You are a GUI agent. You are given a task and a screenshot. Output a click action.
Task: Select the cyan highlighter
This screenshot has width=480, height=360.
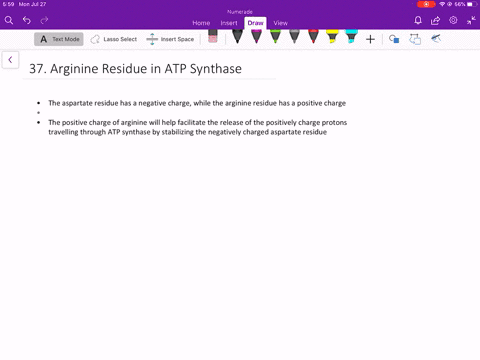(351, 37)
